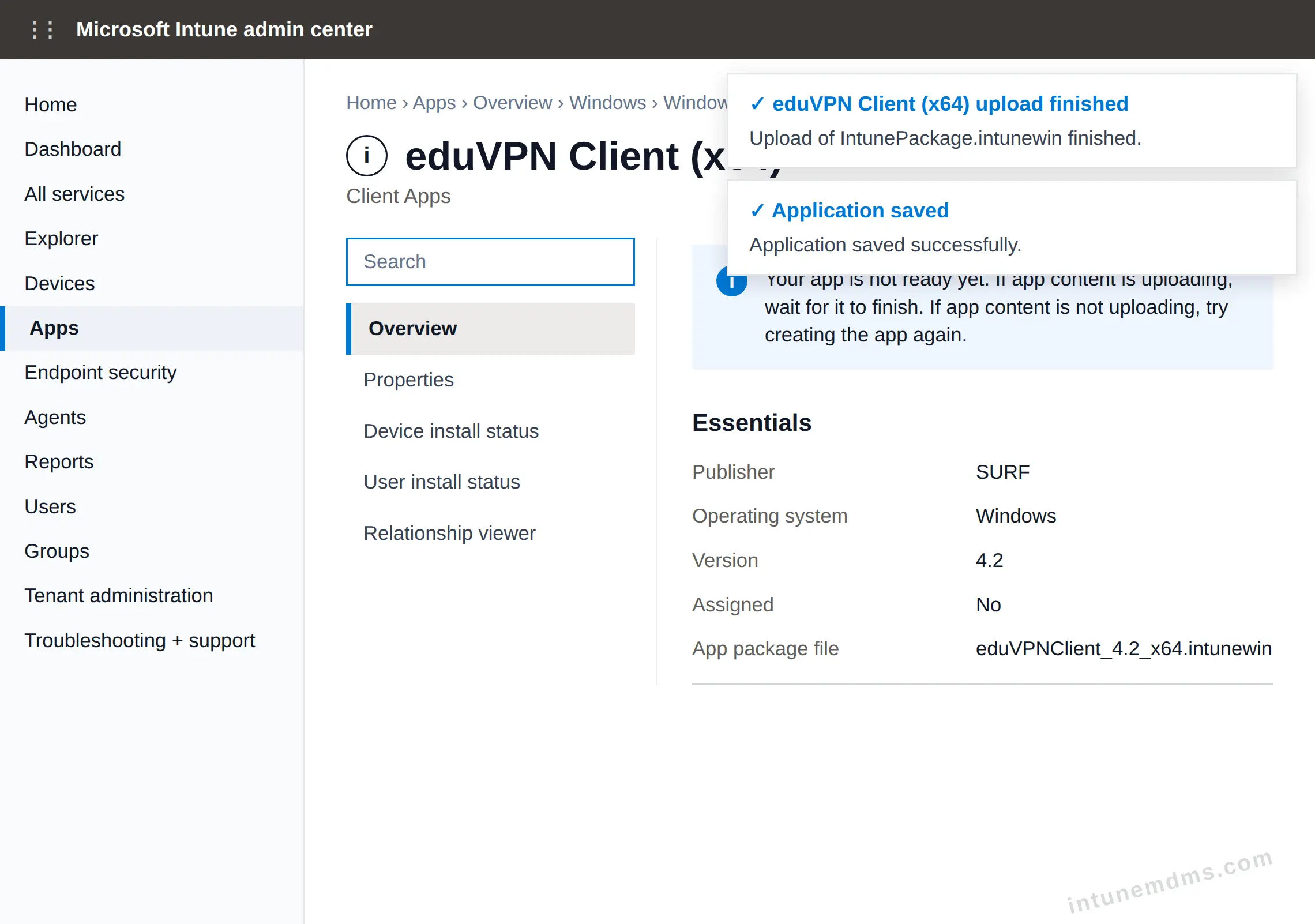Click the Essentials section heading

(x=752, y=423)
